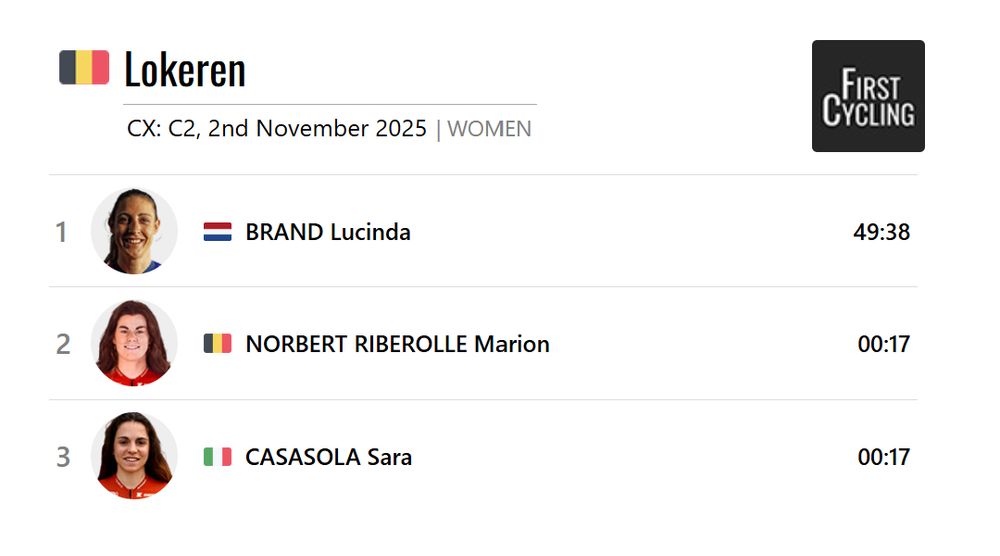Click the Belgian flag next to Norbert Riberolle
This screenshot has height=556, width=1000.
click(217, 344)
